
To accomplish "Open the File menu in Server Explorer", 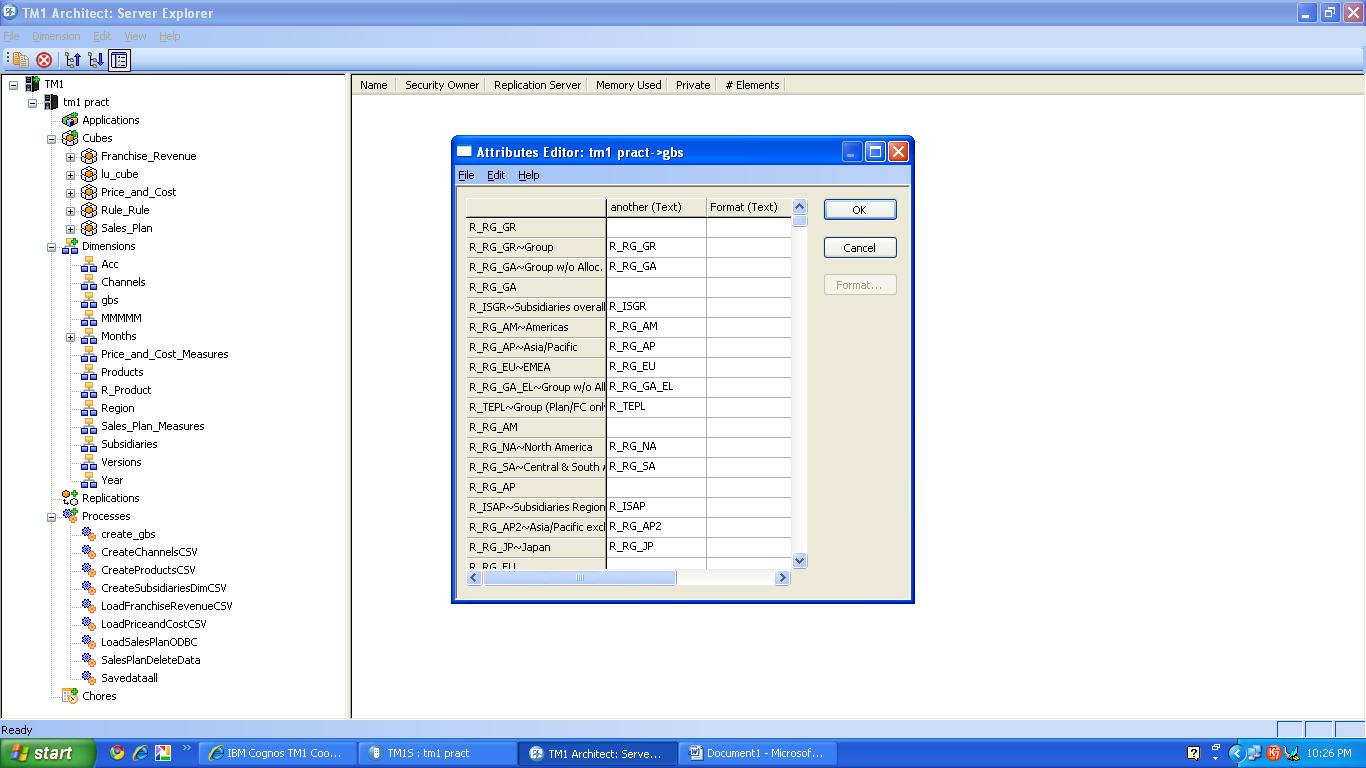I will 12,36.
